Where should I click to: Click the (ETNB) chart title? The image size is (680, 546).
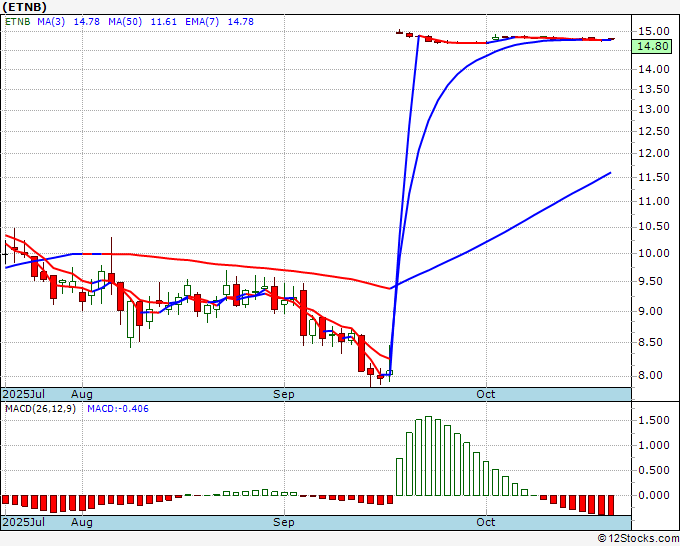pyautogui.click(x=24, y=7)
